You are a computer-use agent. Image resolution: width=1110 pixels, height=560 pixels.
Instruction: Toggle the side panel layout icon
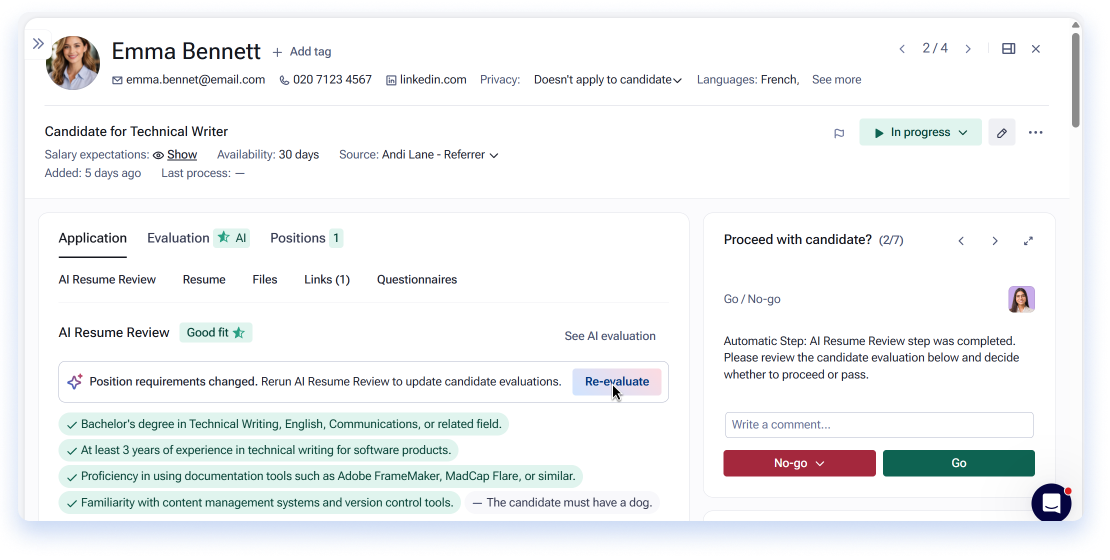tap(1009, 49)
